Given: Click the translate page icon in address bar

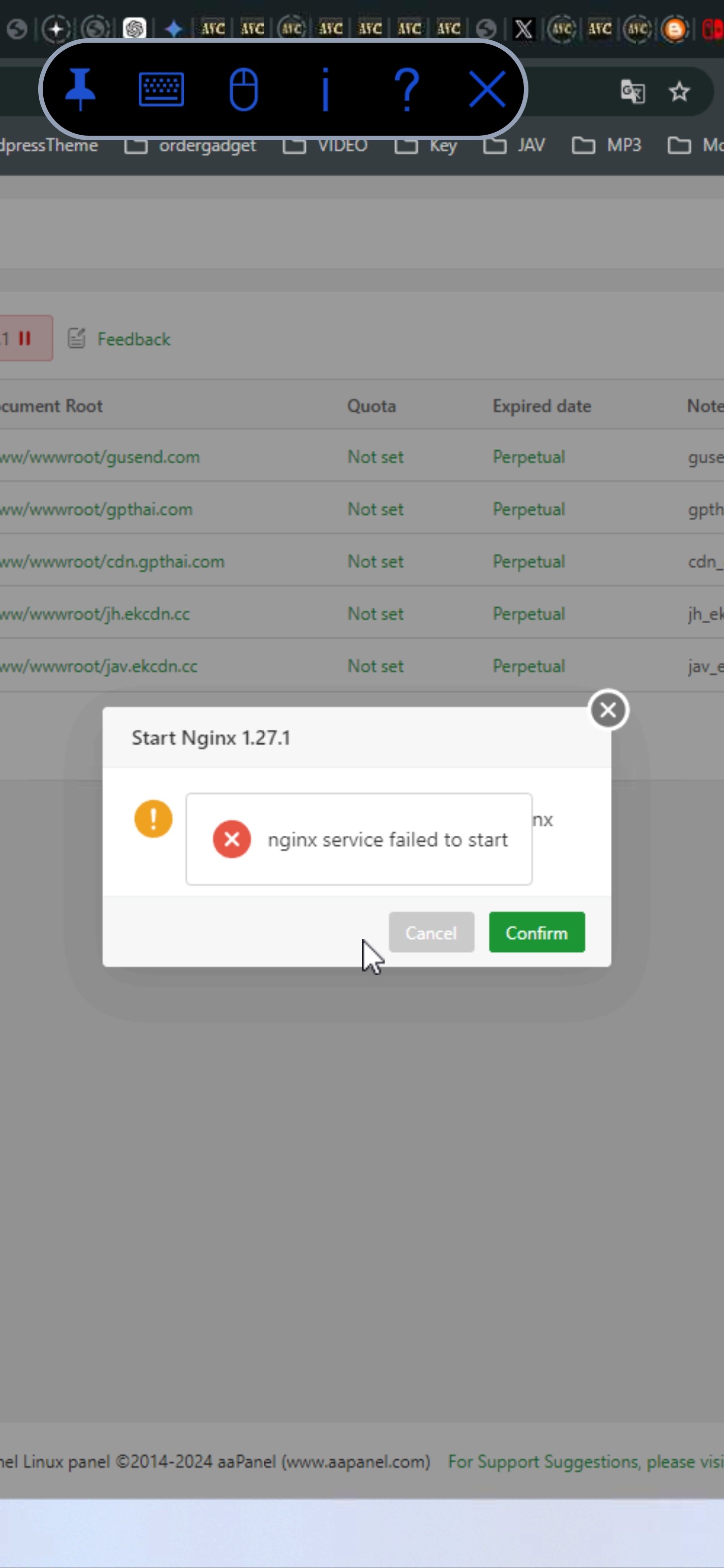Looking at the screenshot, I should tap(632, 92).
